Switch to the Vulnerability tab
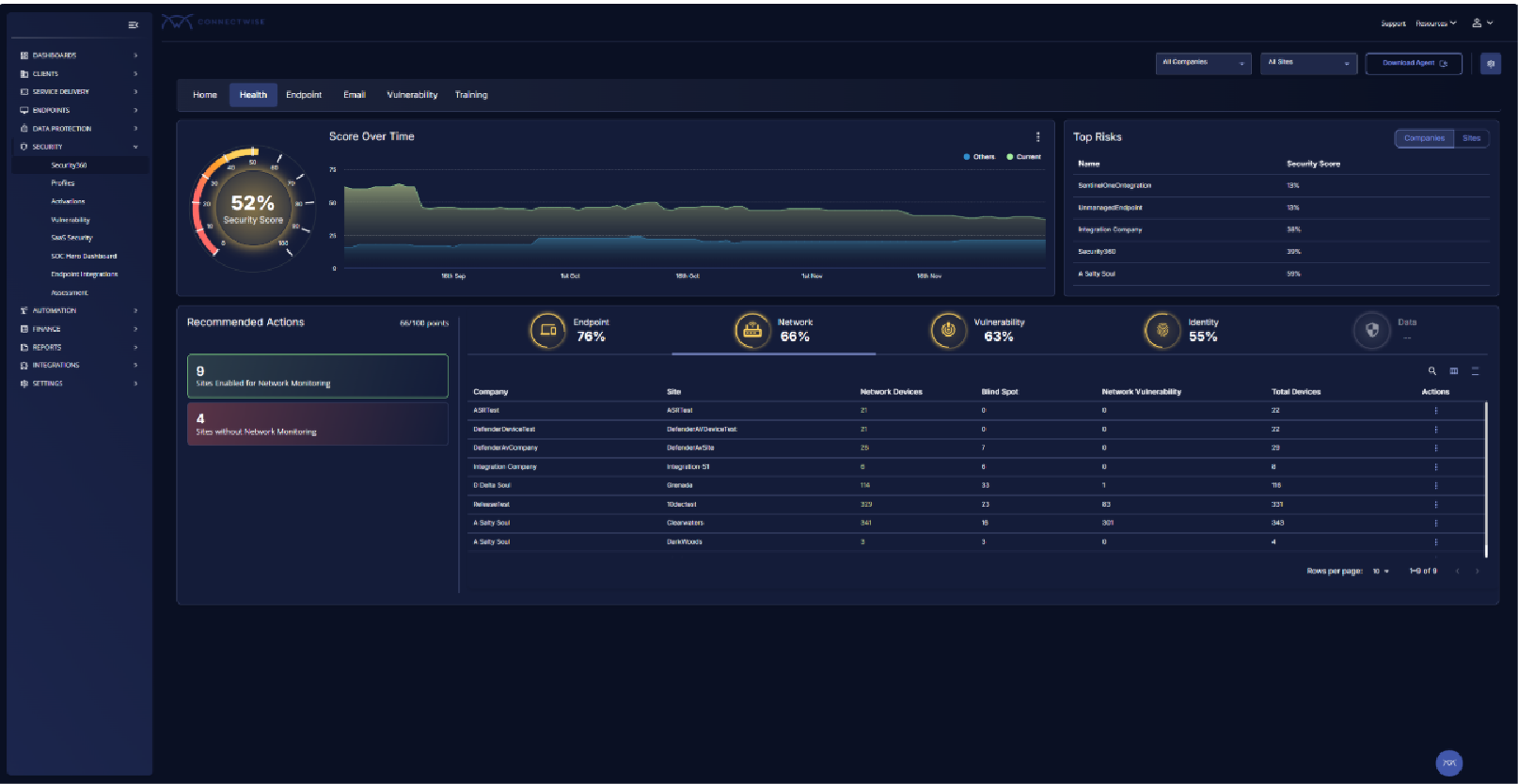The height and width of the screenshot is (784, 1518). [x=412, y=95]
